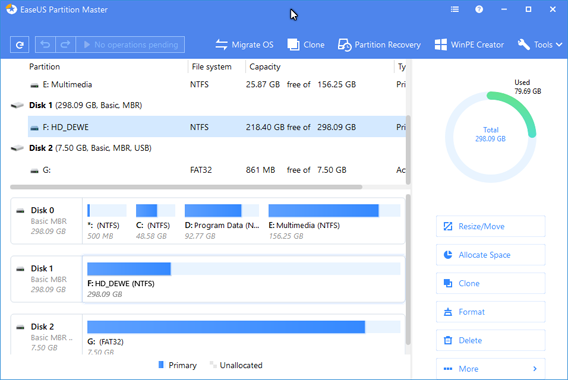Viewport: 568px width, 380px height.
Task: Click the G: (FAT32) usage bar in the disk map
Action: (x=244, y=327)
